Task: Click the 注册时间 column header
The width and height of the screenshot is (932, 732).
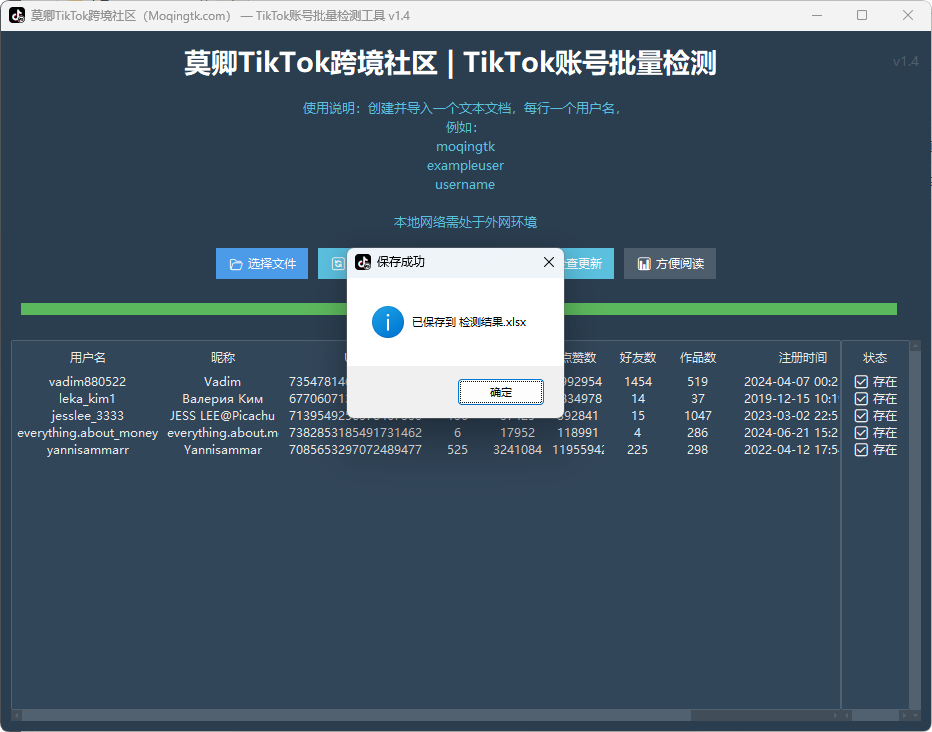Action: point(802,358)
